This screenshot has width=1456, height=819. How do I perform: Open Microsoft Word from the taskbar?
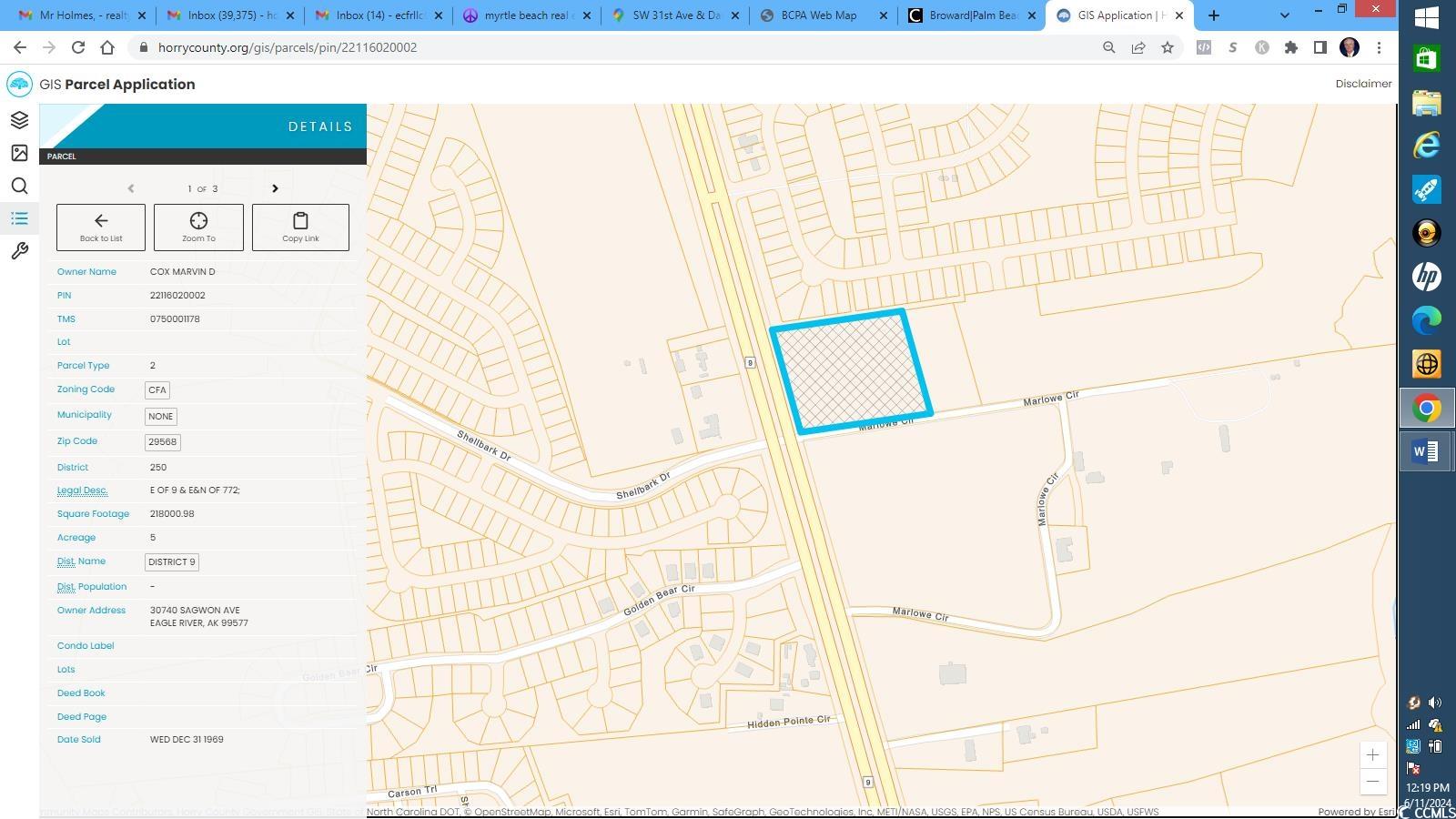pyautogui.click(x=1426, y=451)
